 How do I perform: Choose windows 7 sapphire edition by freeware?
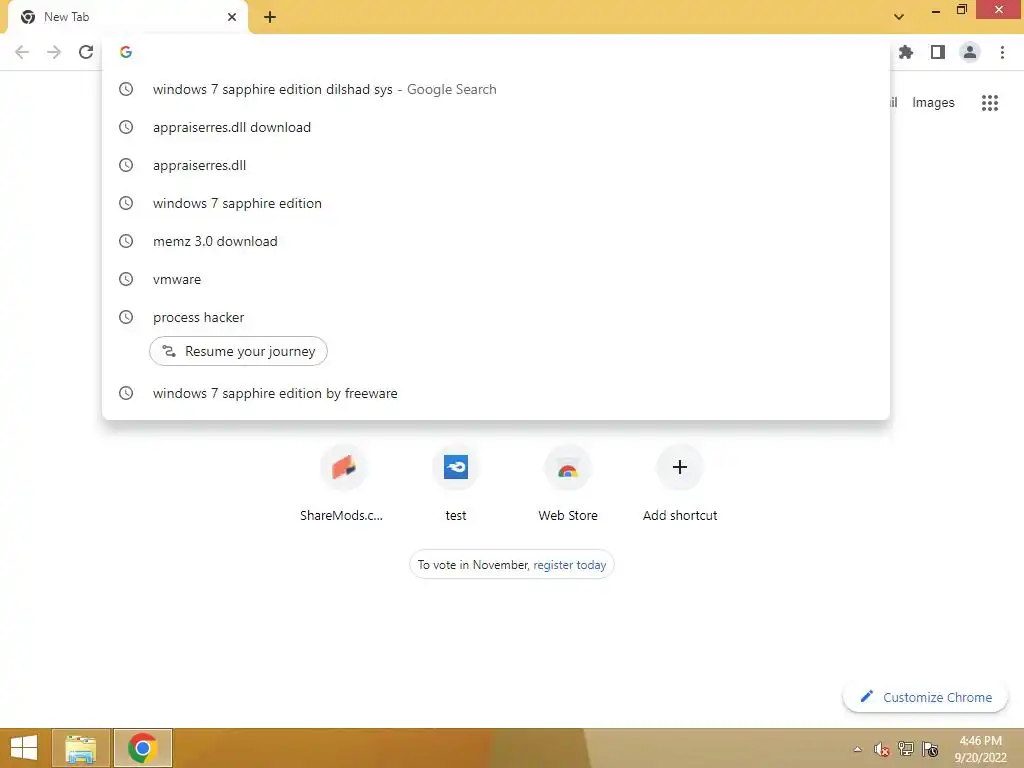pyautogui.click(x=496, y=393)
